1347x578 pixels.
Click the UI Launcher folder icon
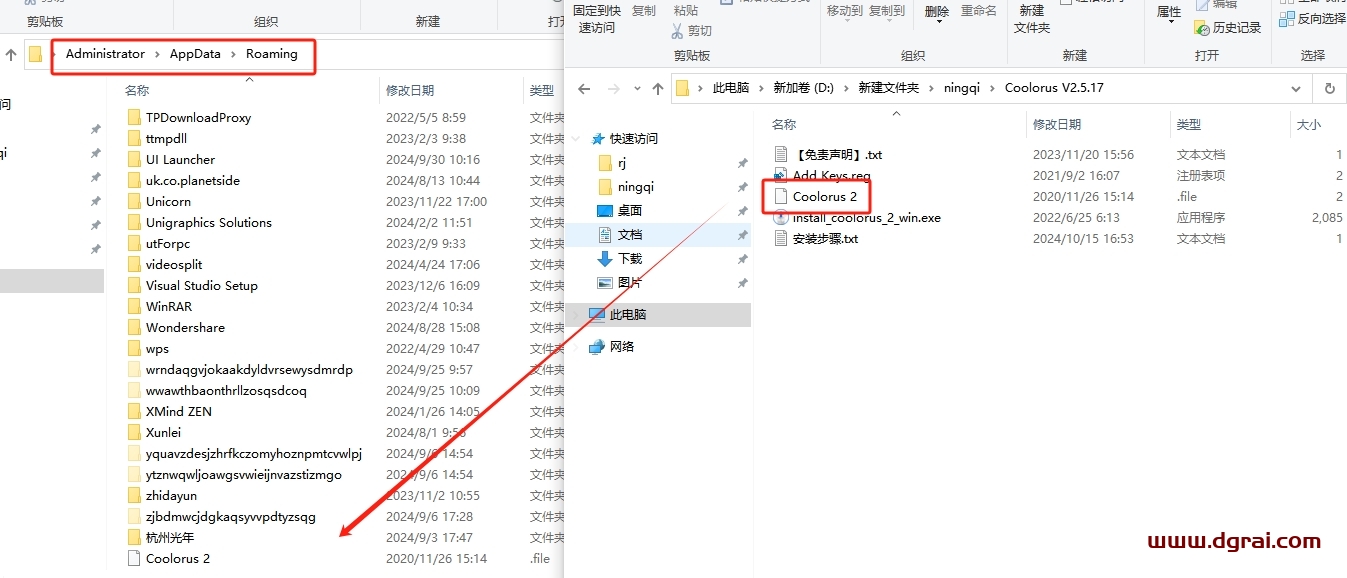135,159
